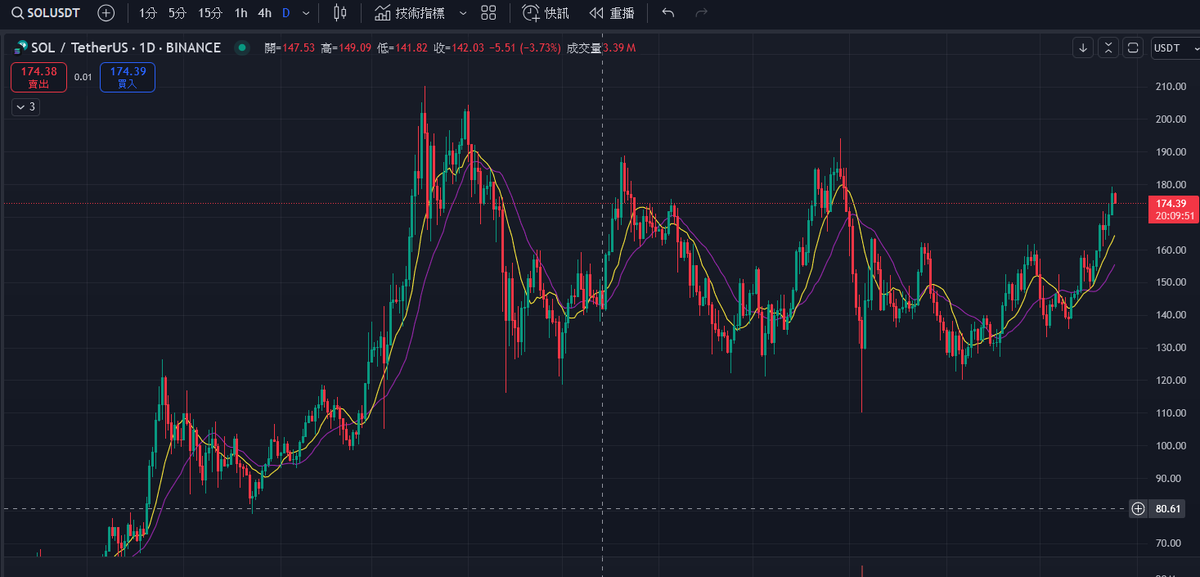Click the green market status dot
Image resolution: width=1200 pixels, height=577 pixels.
pyautogui.click(x=241, y=47)
